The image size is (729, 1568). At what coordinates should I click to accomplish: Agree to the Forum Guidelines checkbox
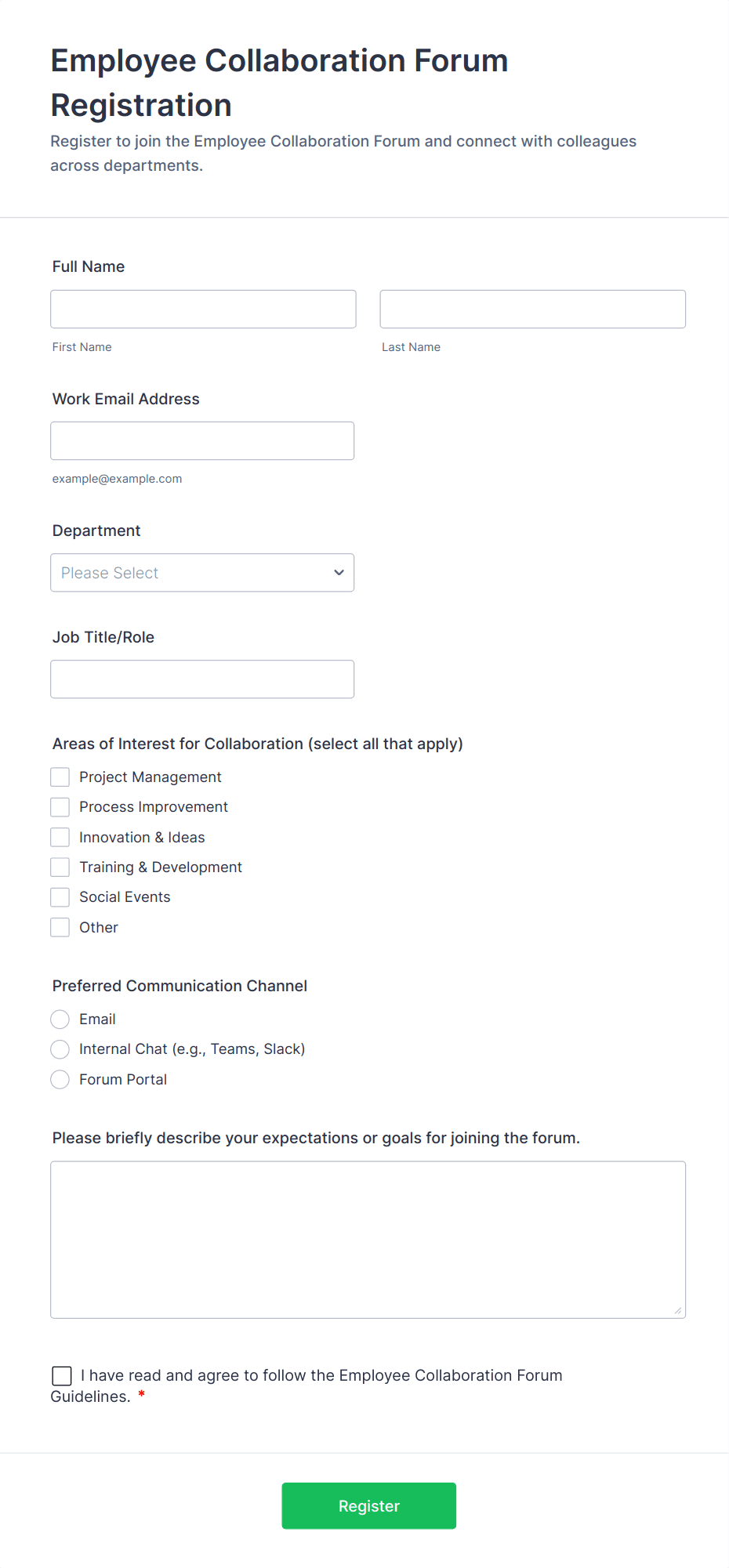pos(61,1375)
